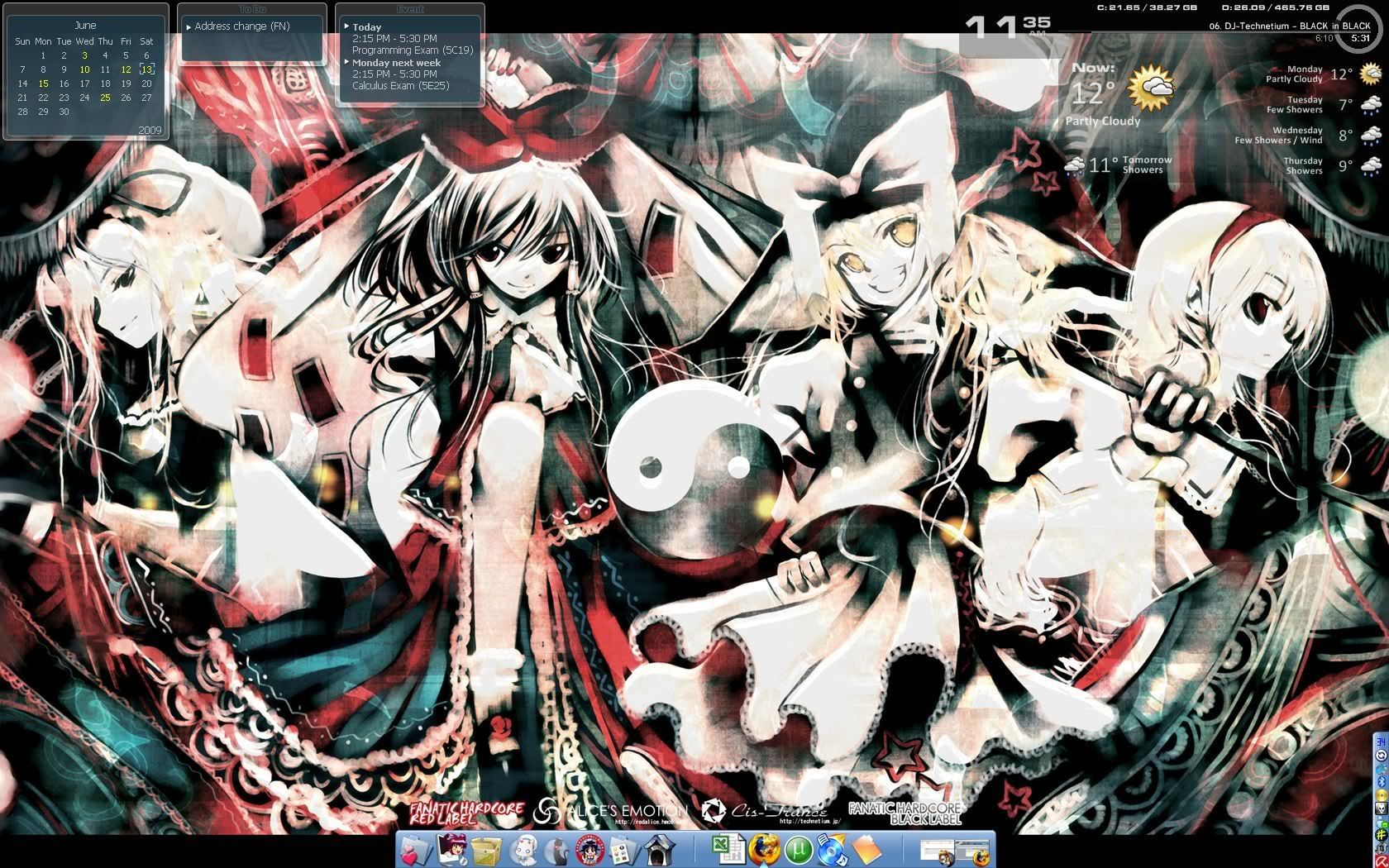Click the blue 34 temperature tray indicator
Image resolution: width=1389 pixels, height=868 pixels.
[1382, 742]
